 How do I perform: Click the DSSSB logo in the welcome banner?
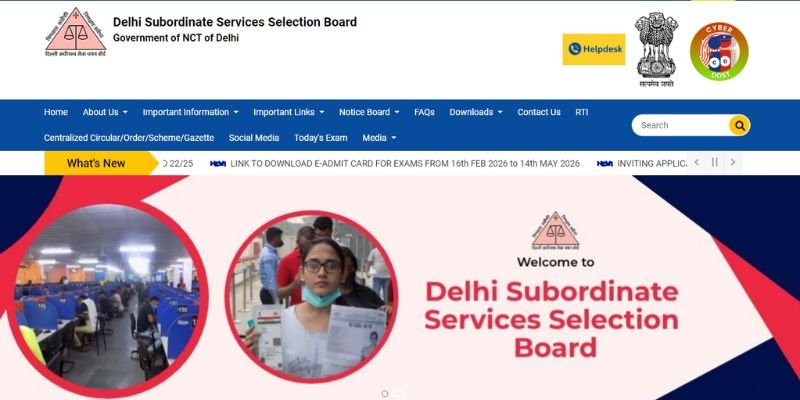coord(556,231)
